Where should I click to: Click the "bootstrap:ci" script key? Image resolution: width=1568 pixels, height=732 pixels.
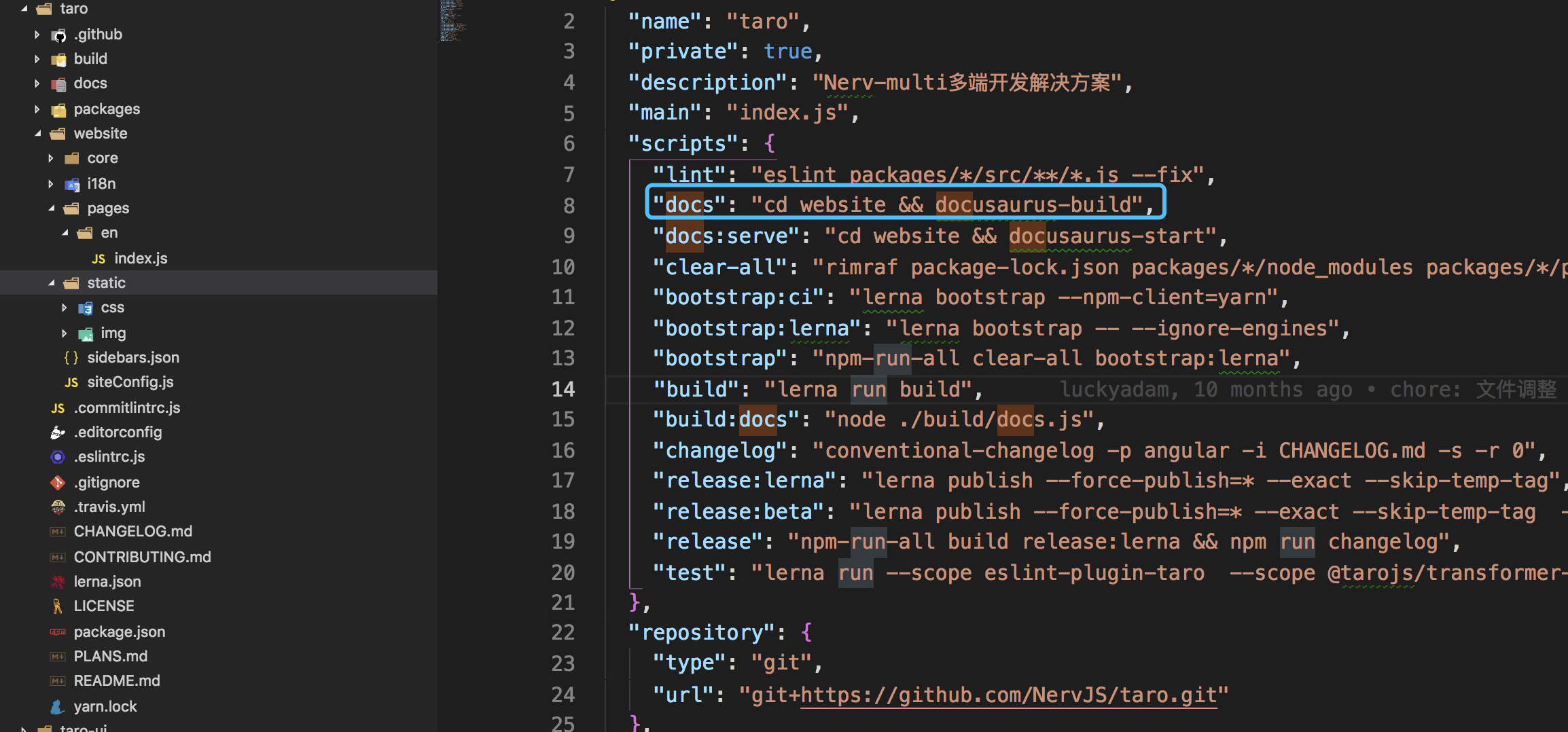tap(738, 297)
